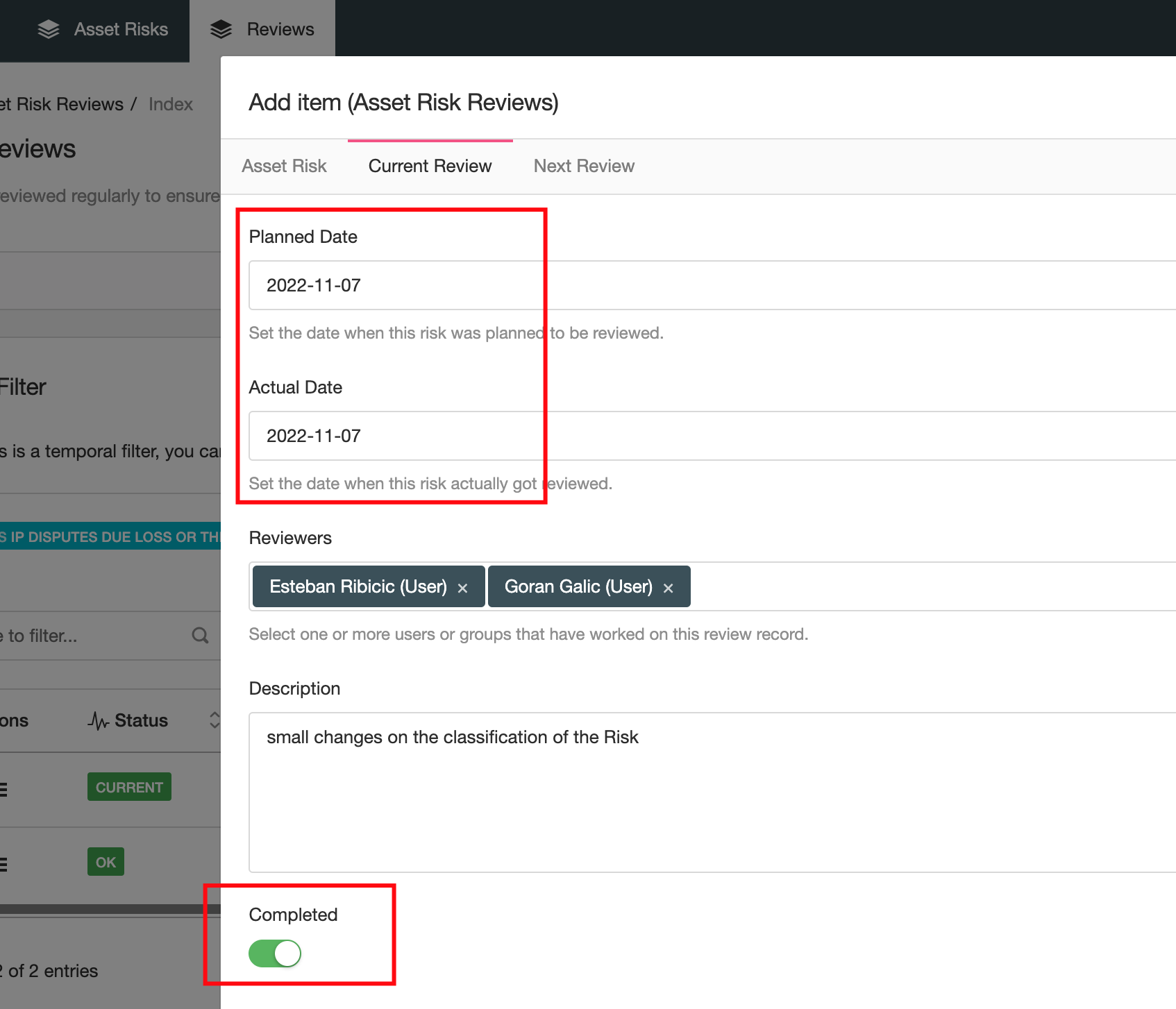Select the Current Review tab
Image resolution: width=1176 pixels, height=1009 pixels.
430,167
